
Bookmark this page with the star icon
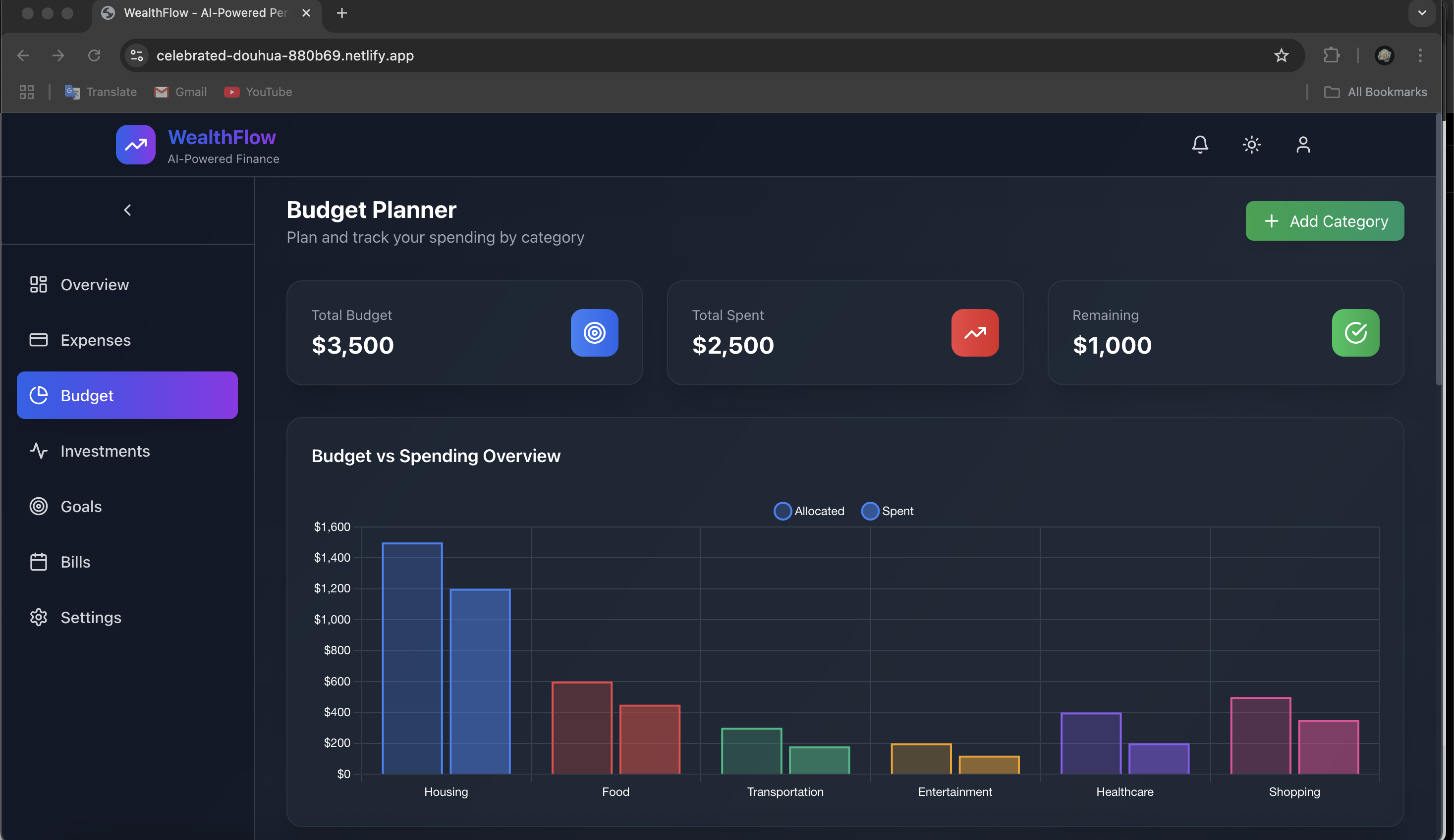(x=1281, y=55)
